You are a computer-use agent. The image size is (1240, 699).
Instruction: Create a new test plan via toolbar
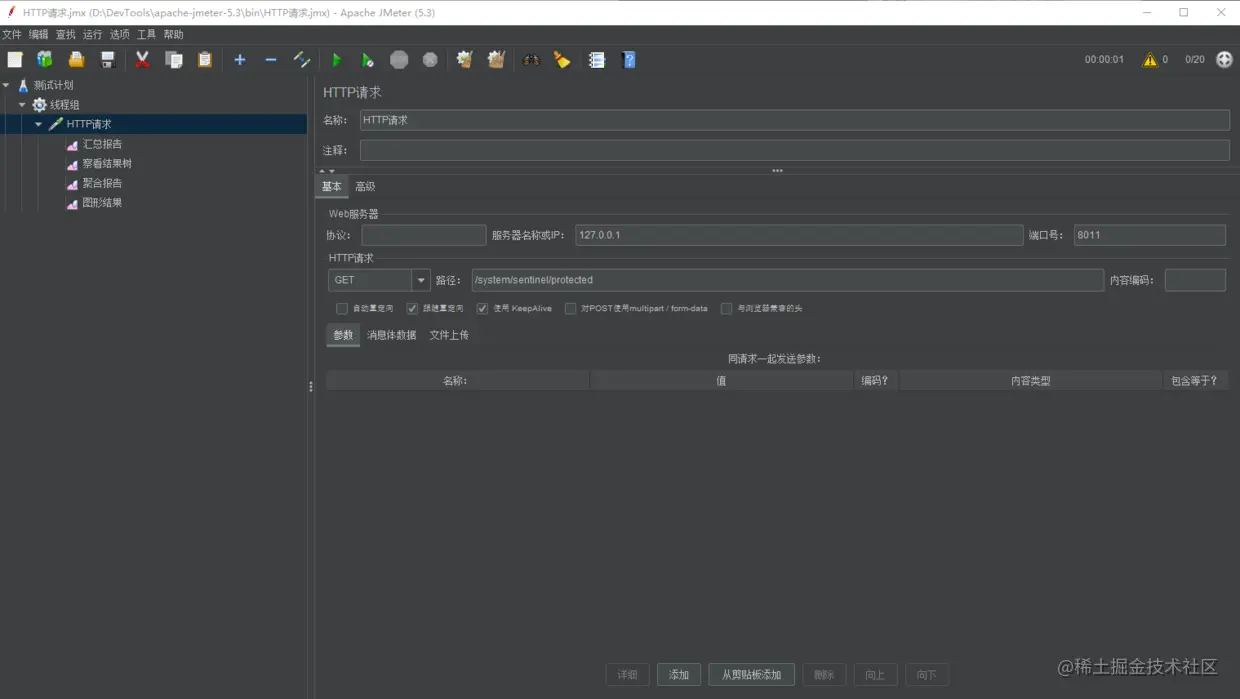15,60
